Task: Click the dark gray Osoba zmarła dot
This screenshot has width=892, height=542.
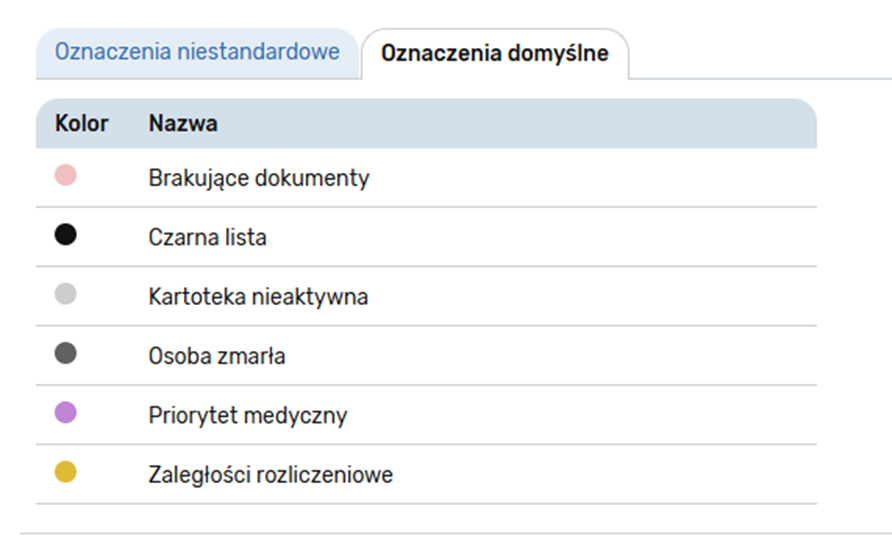Action: [x=66, y=353]
